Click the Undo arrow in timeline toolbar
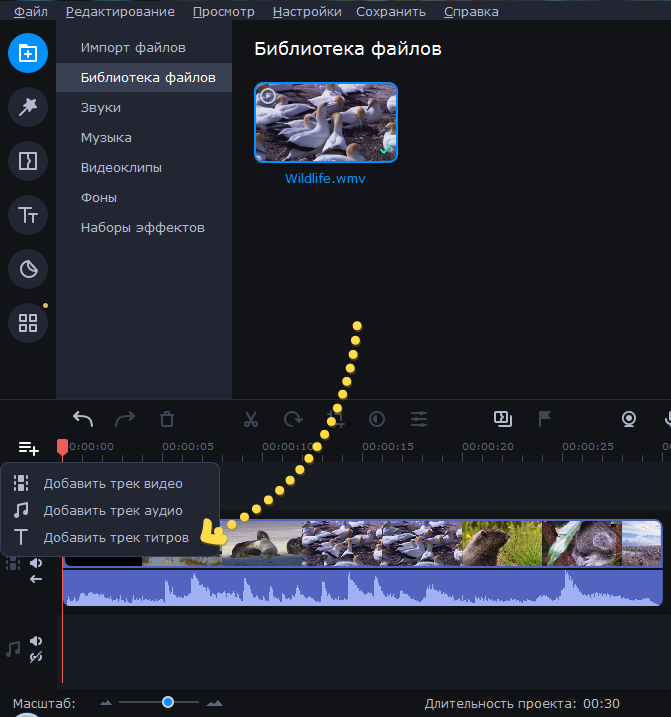 83,419
